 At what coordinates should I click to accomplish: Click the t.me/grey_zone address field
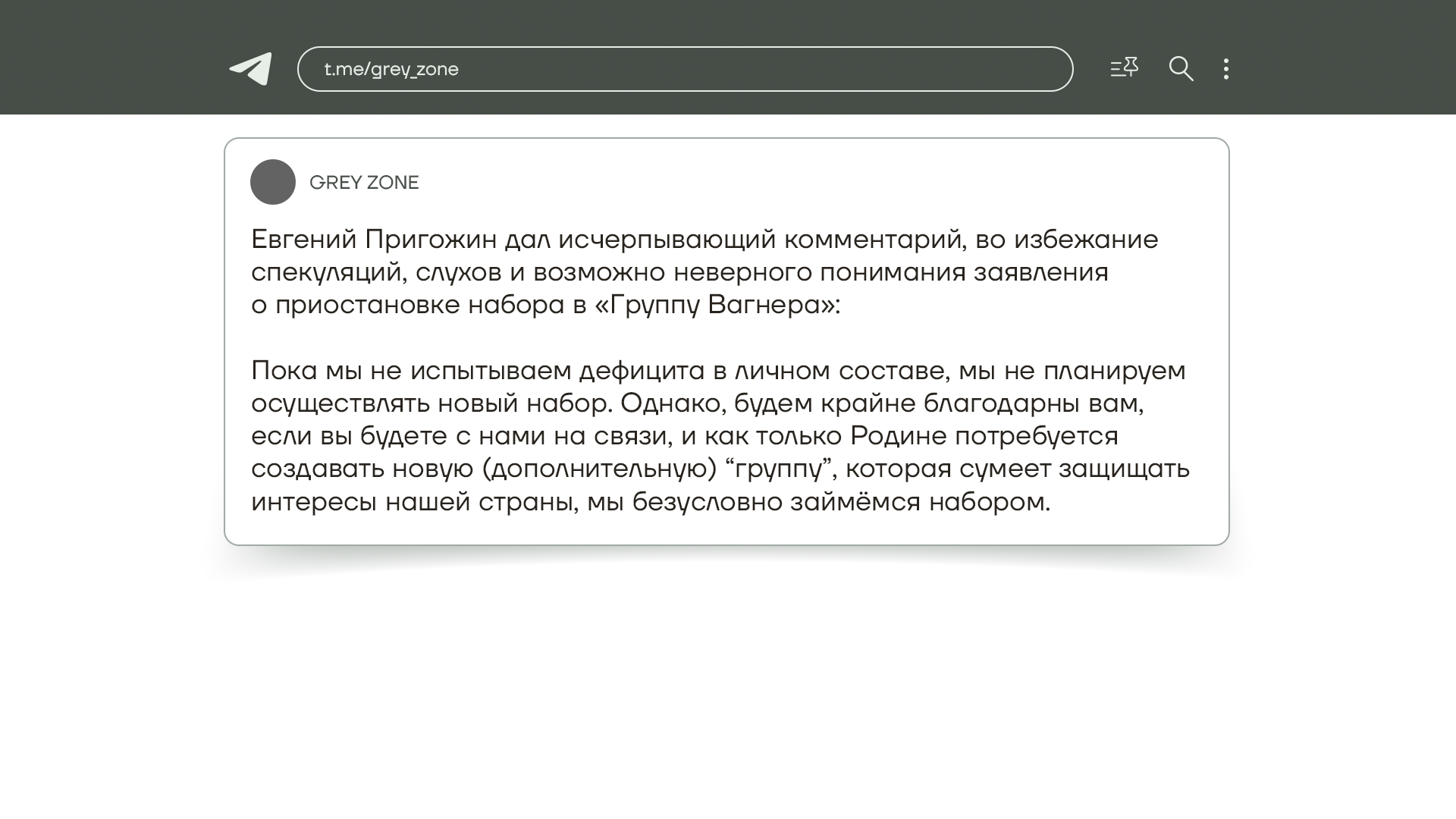pos(684,69)
